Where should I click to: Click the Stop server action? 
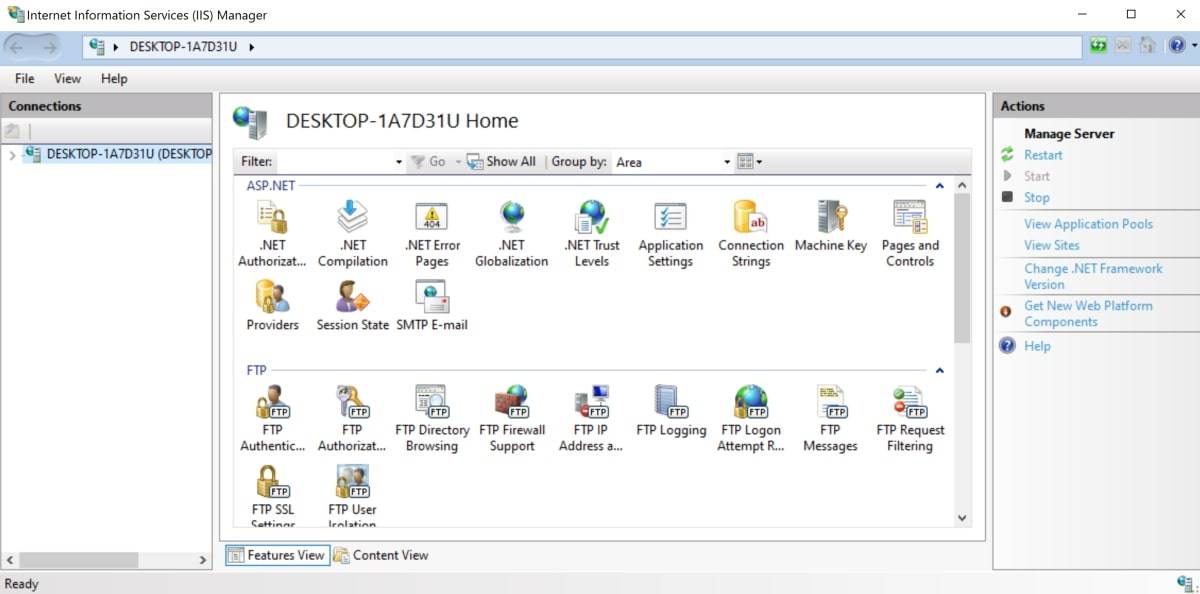[x=1037, y=198]
